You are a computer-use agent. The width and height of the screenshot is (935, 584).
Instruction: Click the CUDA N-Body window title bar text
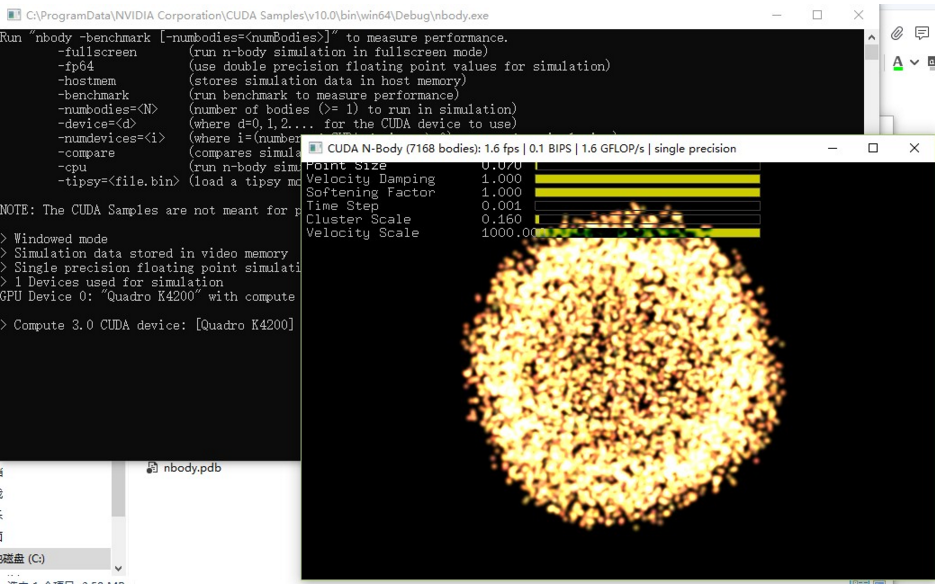tap(531, 149)
